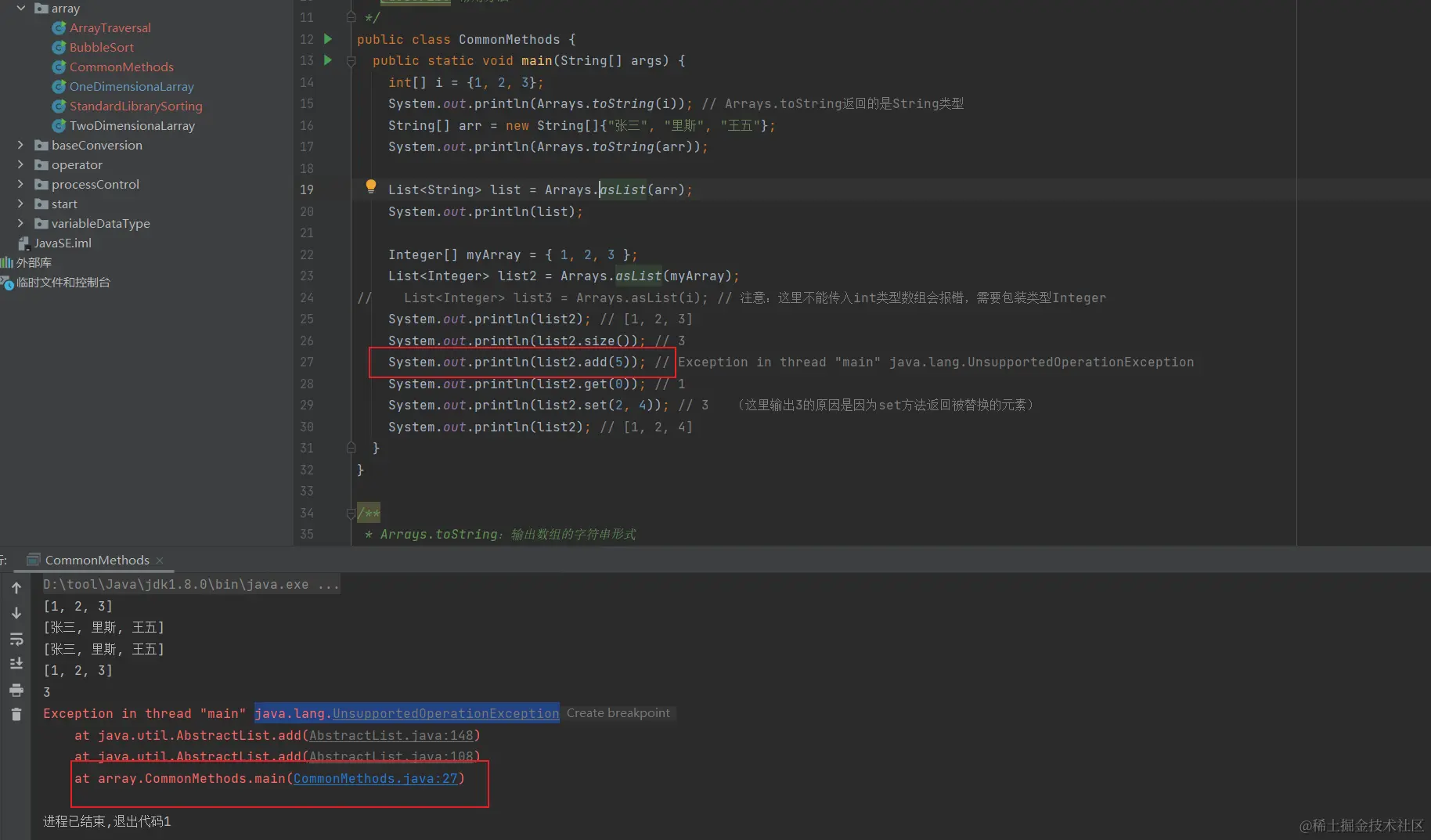Switch to the CommonMethods run tab
This screenshot has height=840, width=1431.
click(97, 561)
